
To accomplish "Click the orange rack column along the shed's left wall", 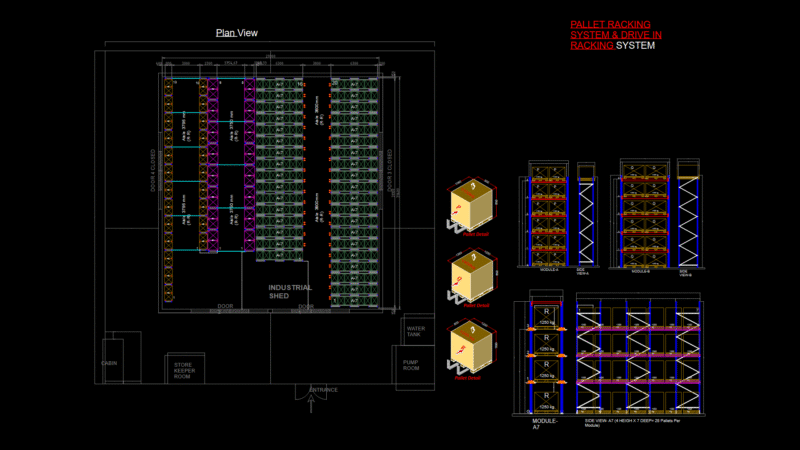I will (x=168, y=190).
